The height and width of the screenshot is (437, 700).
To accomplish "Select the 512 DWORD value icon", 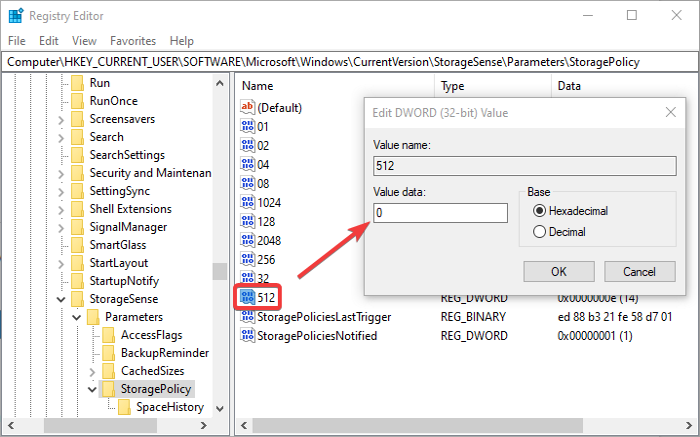I will pos(247,297).
